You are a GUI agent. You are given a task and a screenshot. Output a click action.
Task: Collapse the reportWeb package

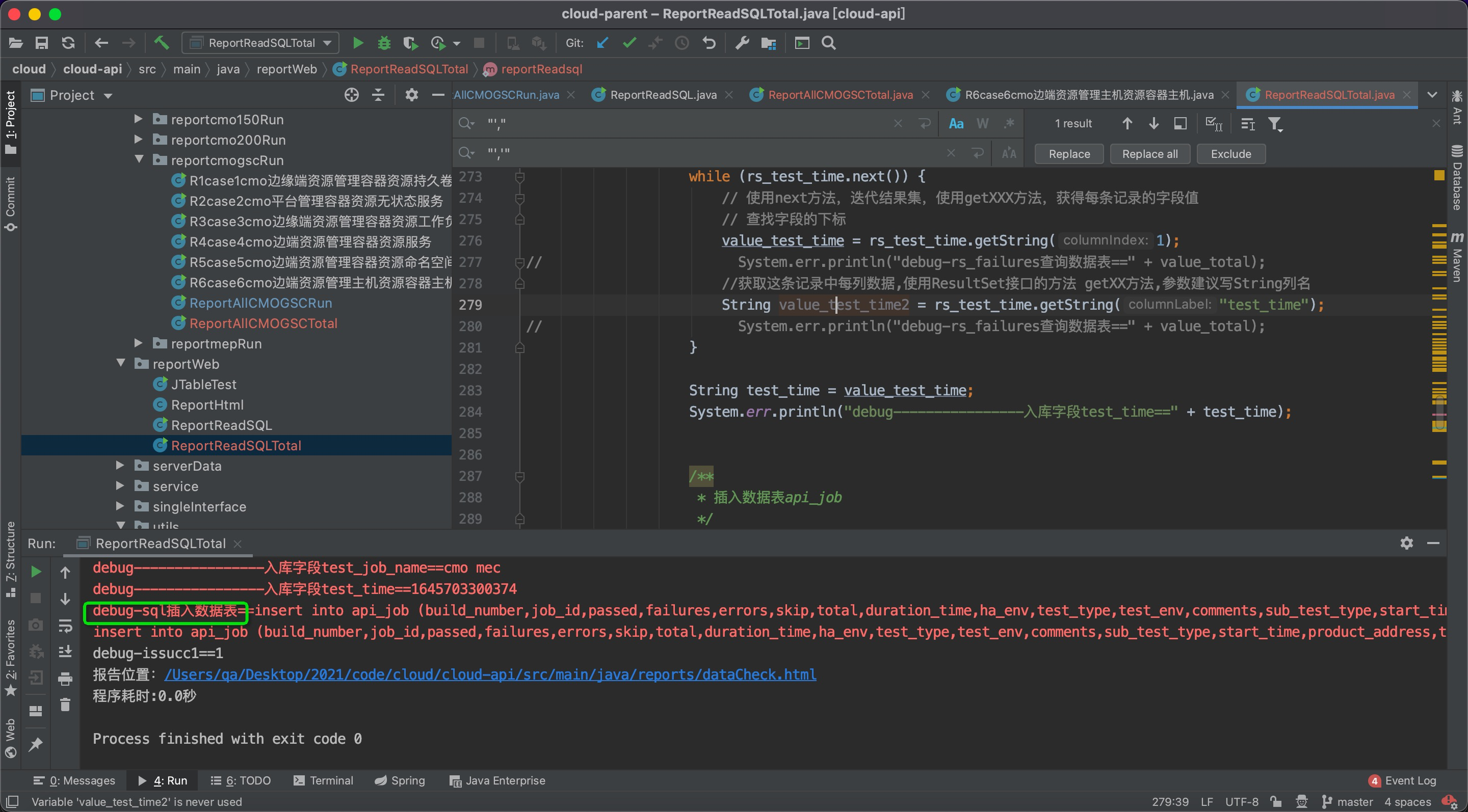tap(120, 363)
